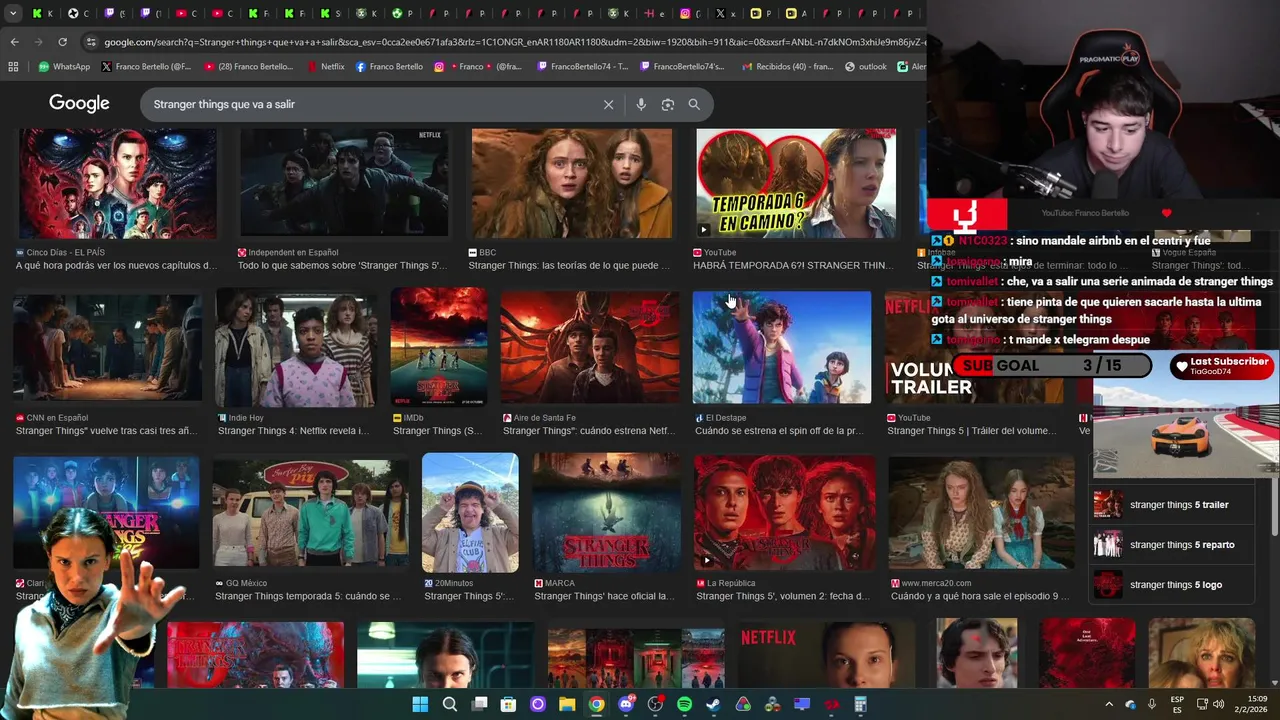The image size is (1280, 720).
Task: Reload the current Chrome page
Action: click(x=62, y=42)
